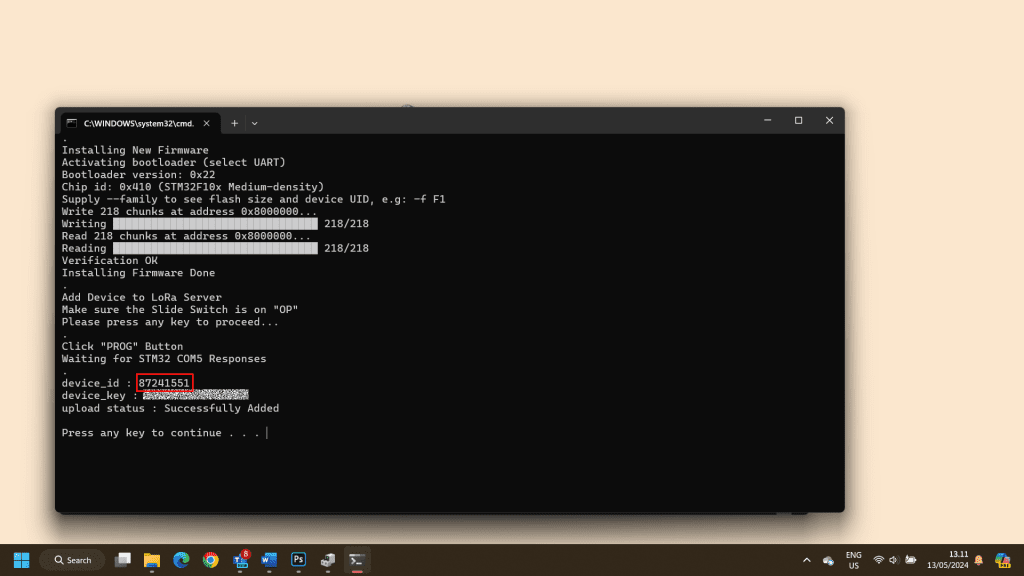Open File Explorer from the taskbar
Viewport: 1024px width, 576px height.
pos(152,560)
